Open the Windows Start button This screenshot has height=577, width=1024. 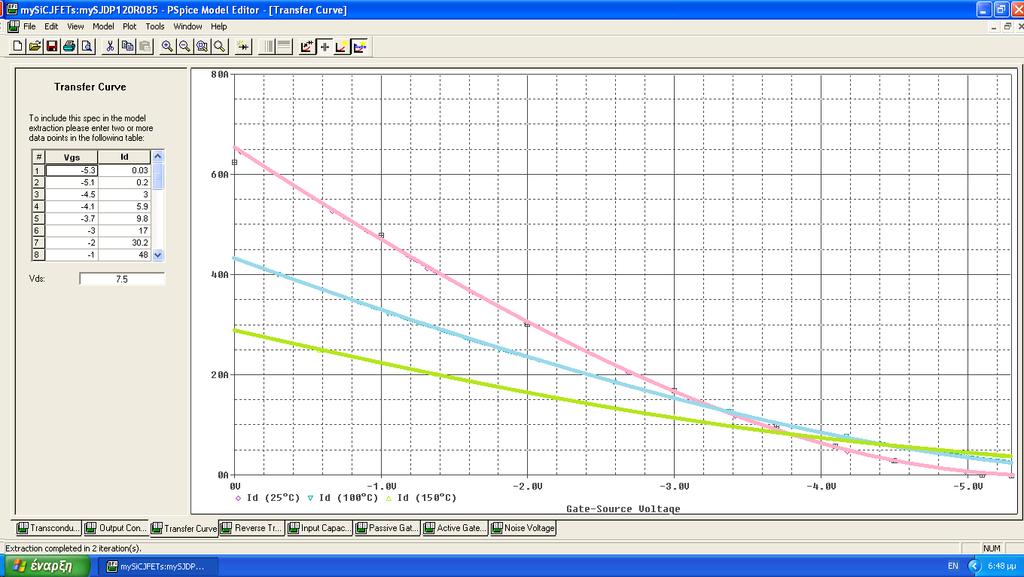pos(45,566)
